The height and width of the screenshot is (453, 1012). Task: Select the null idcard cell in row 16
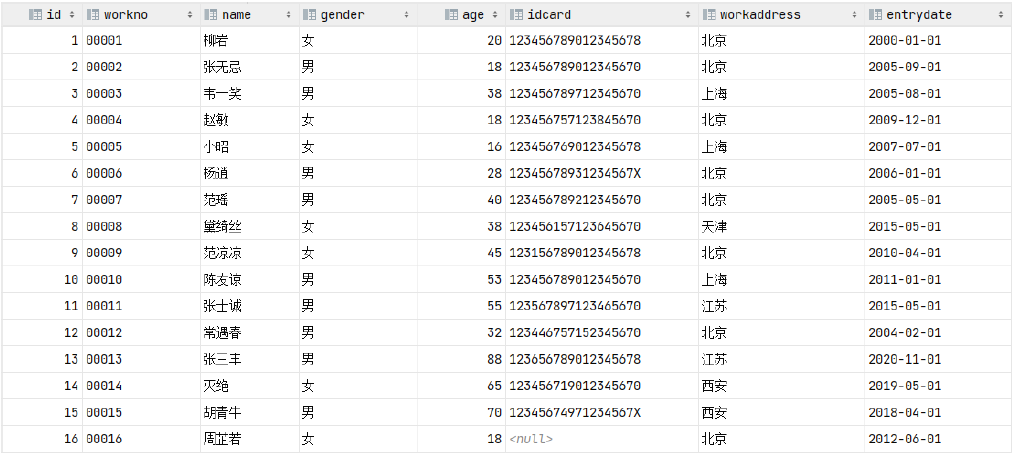531,439
